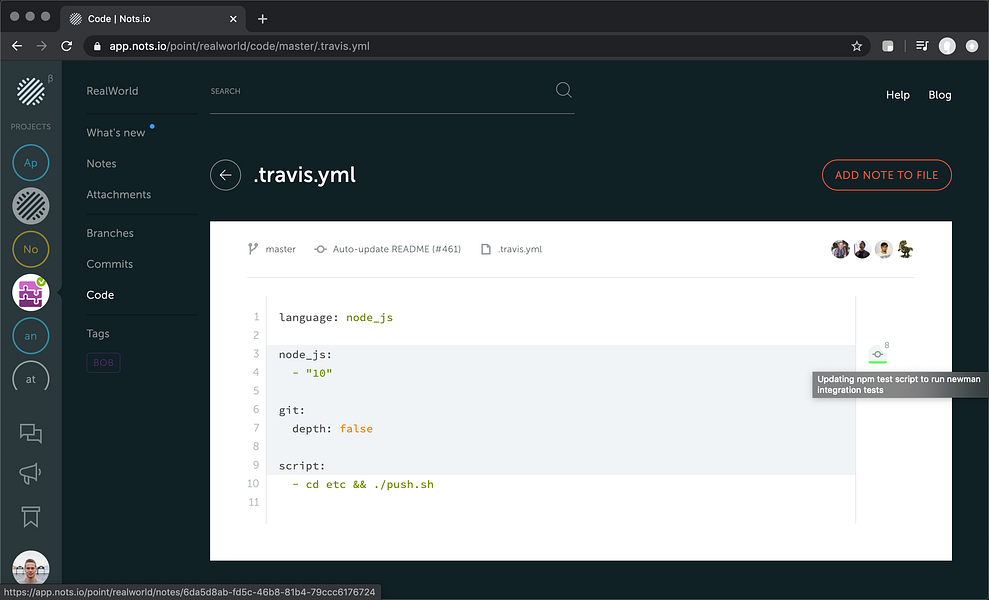Open a new browser tab
Viewport: 989px width, 600px height.
tap(262, 19)
